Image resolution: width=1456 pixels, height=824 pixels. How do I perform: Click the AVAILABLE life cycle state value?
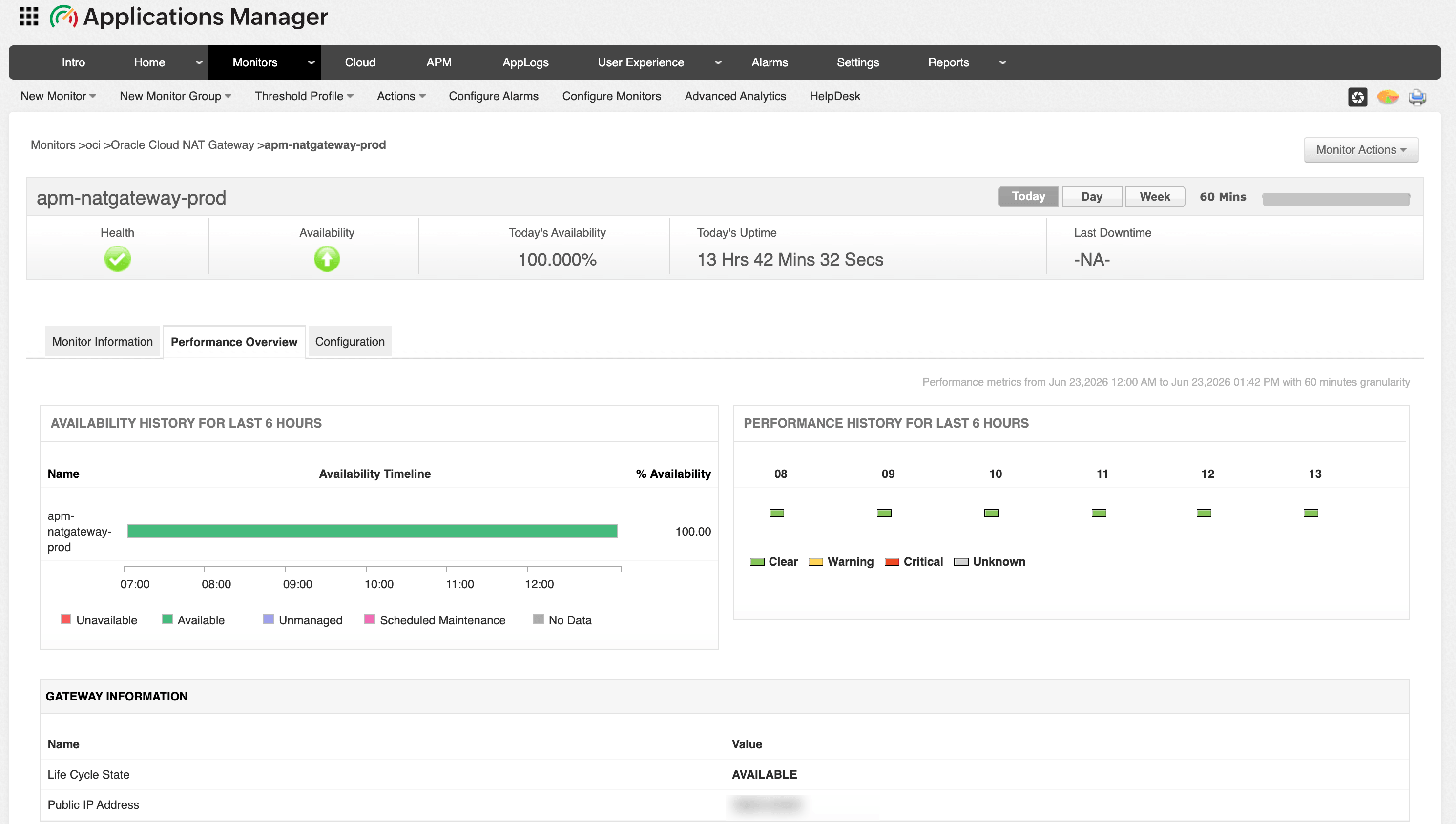pyautogui.click(x=764, y=774)
